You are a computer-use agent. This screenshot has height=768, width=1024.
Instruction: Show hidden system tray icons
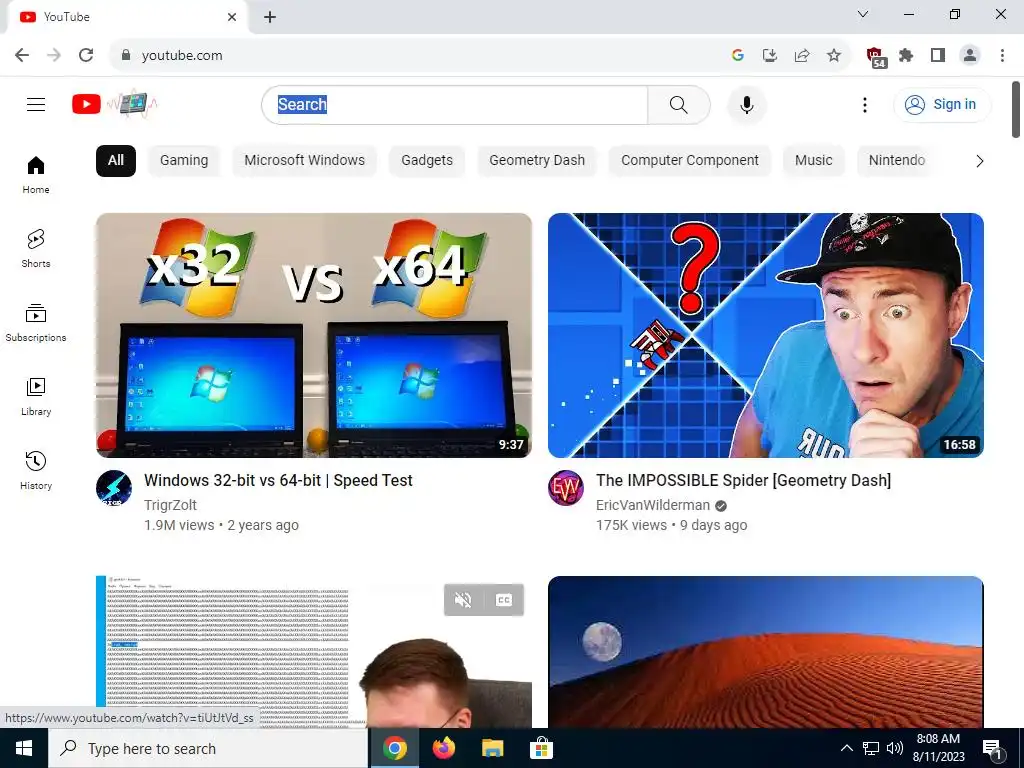tap(846, 748)
